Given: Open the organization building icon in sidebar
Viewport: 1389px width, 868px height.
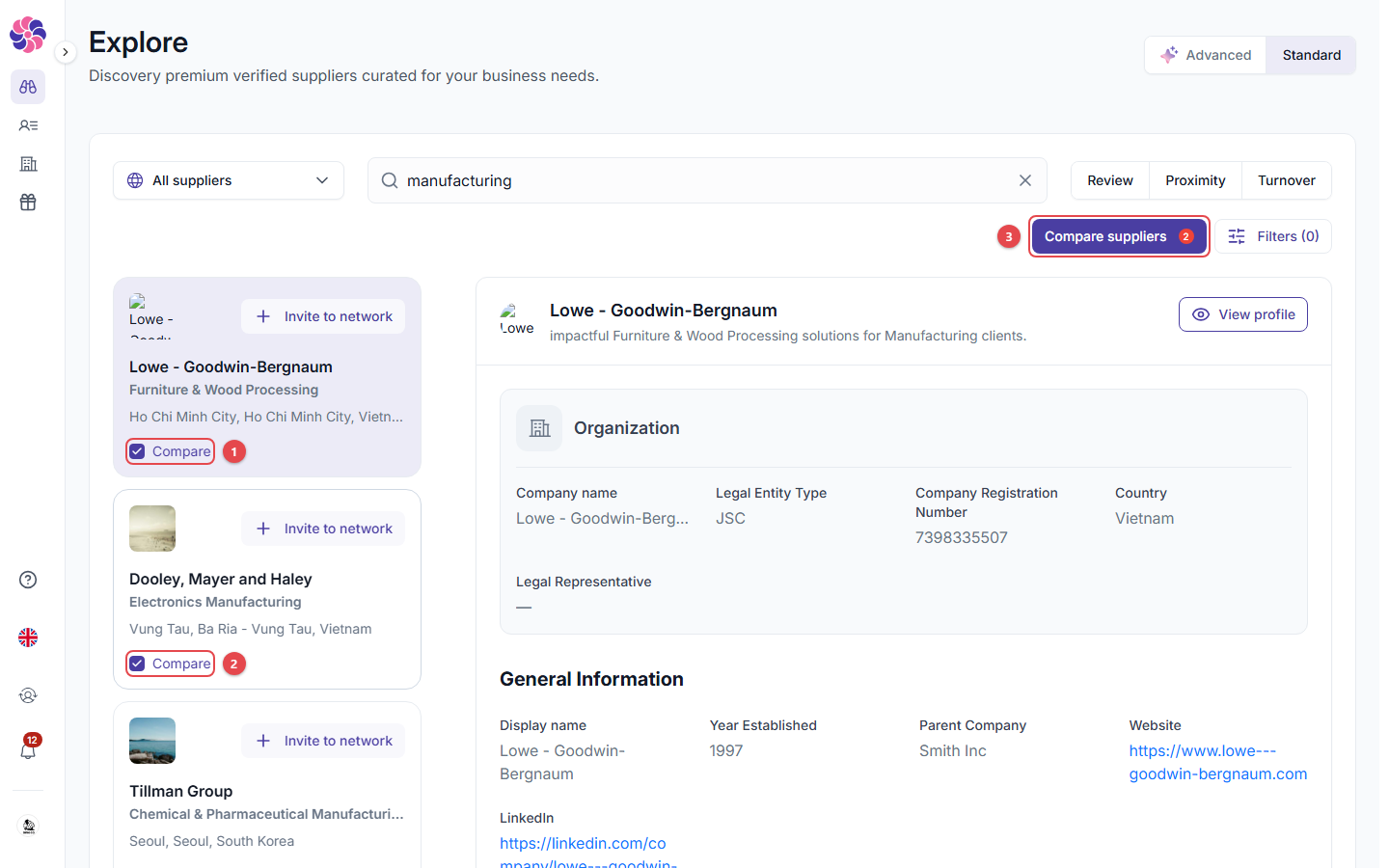Looking at the screenshot, I should pyautogui.click(x=28, y=164).
